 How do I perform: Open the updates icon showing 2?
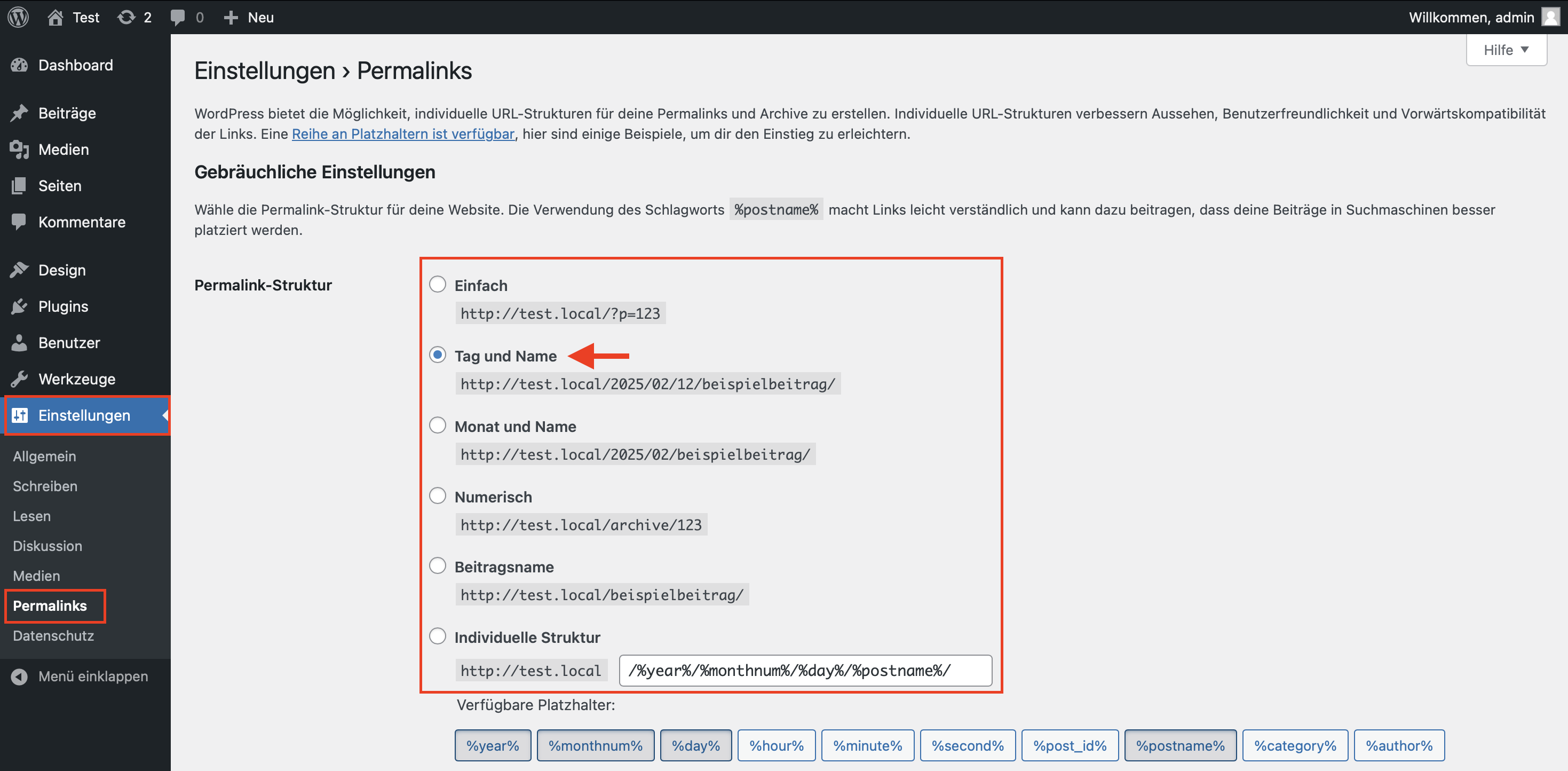tap(126, 17)
